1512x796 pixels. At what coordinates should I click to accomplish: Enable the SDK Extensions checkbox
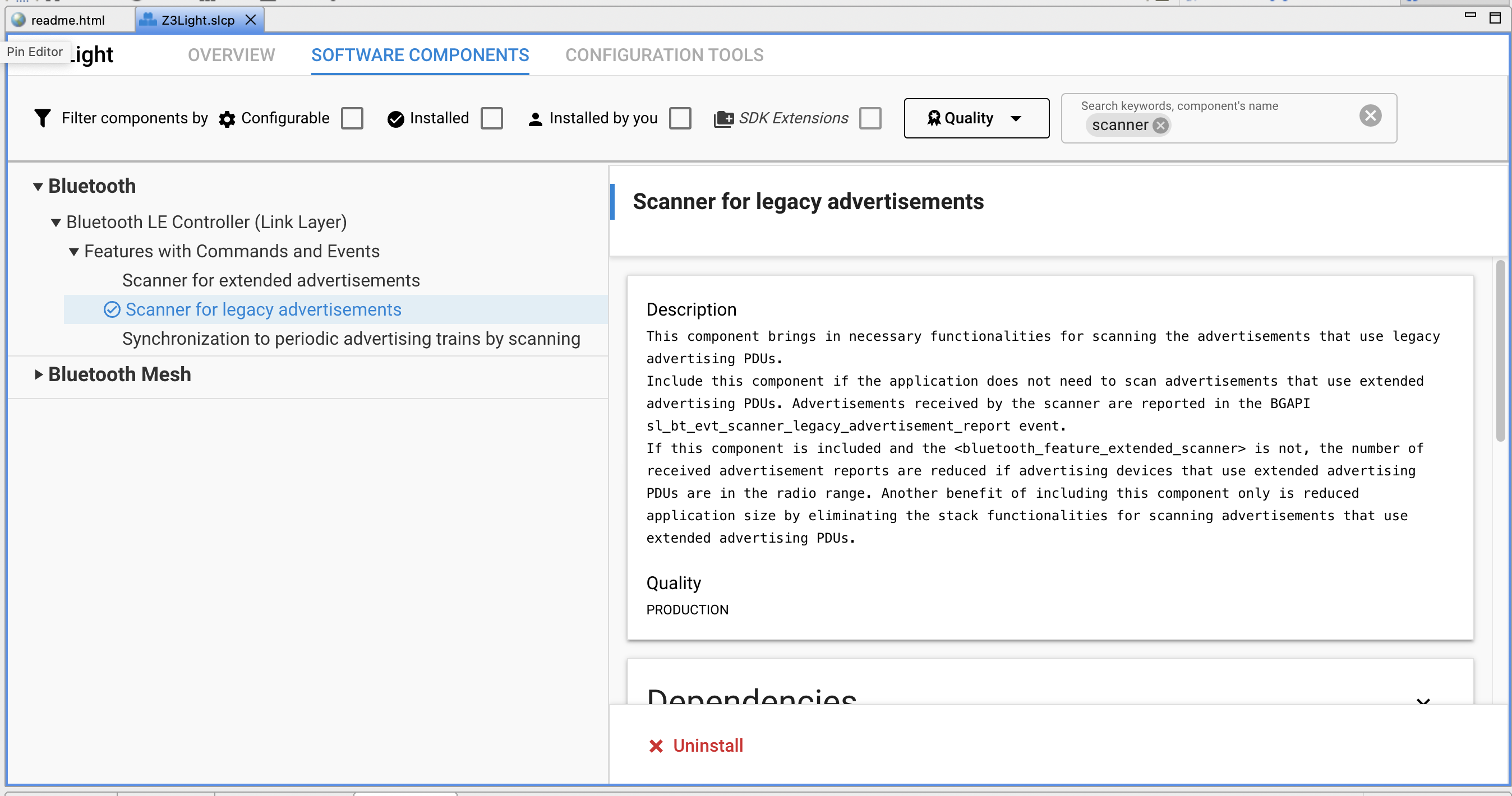[870, 118]
